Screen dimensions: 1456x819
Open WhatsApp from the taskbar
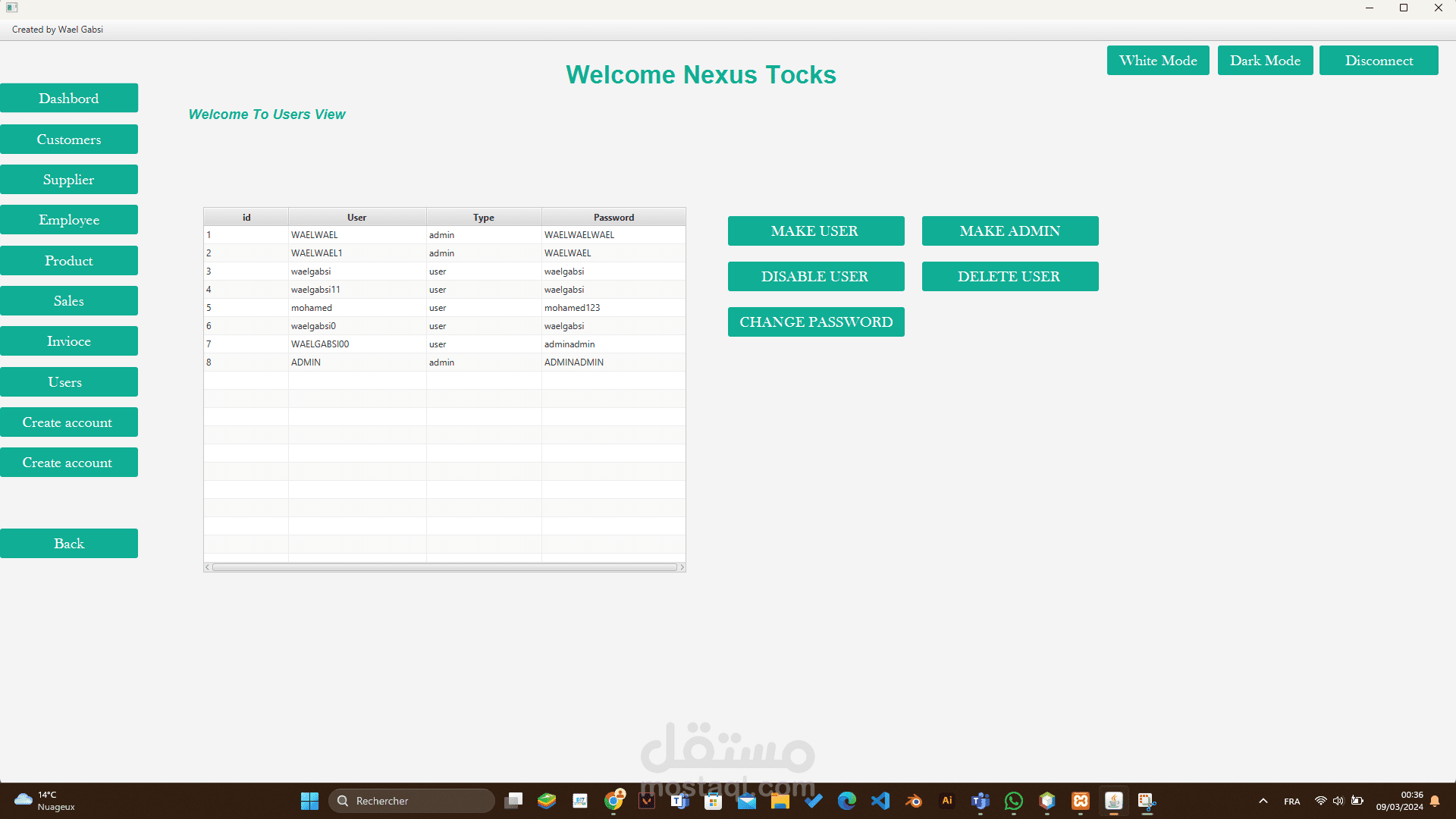click(1014, 801)
